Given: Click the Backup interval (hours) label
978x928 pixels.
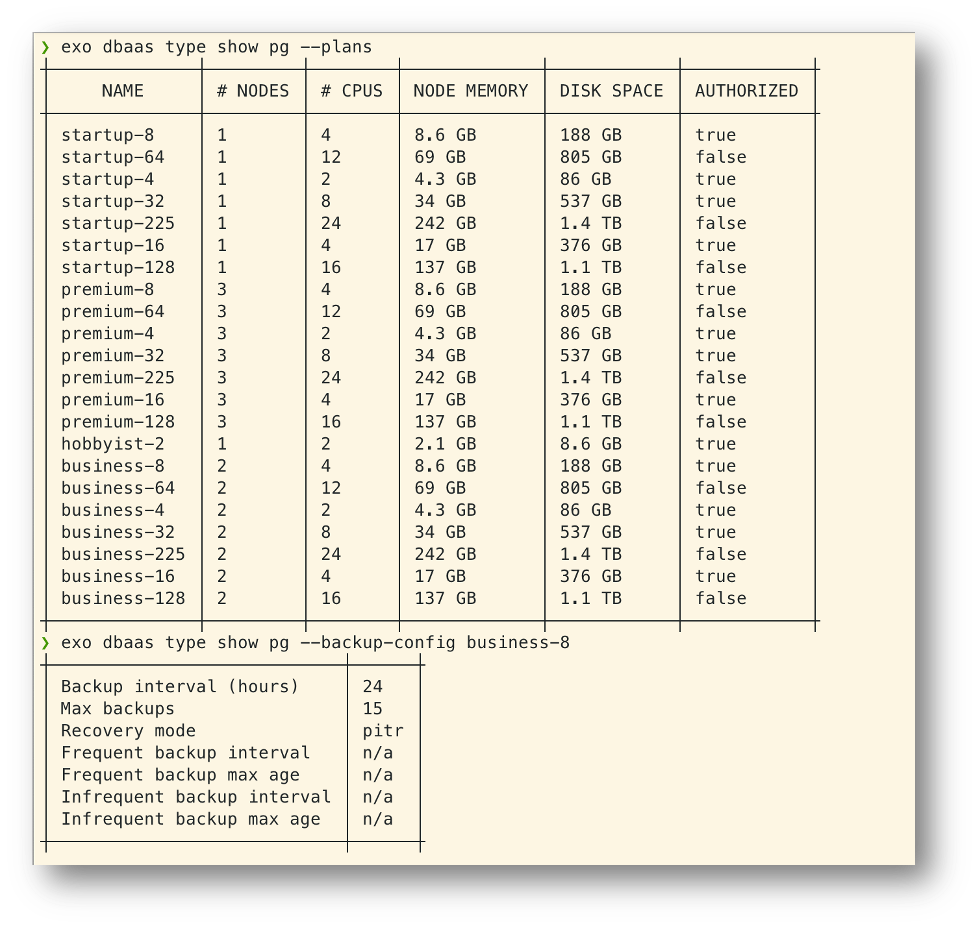Looking at the screenshot, I should pos(180,687).
